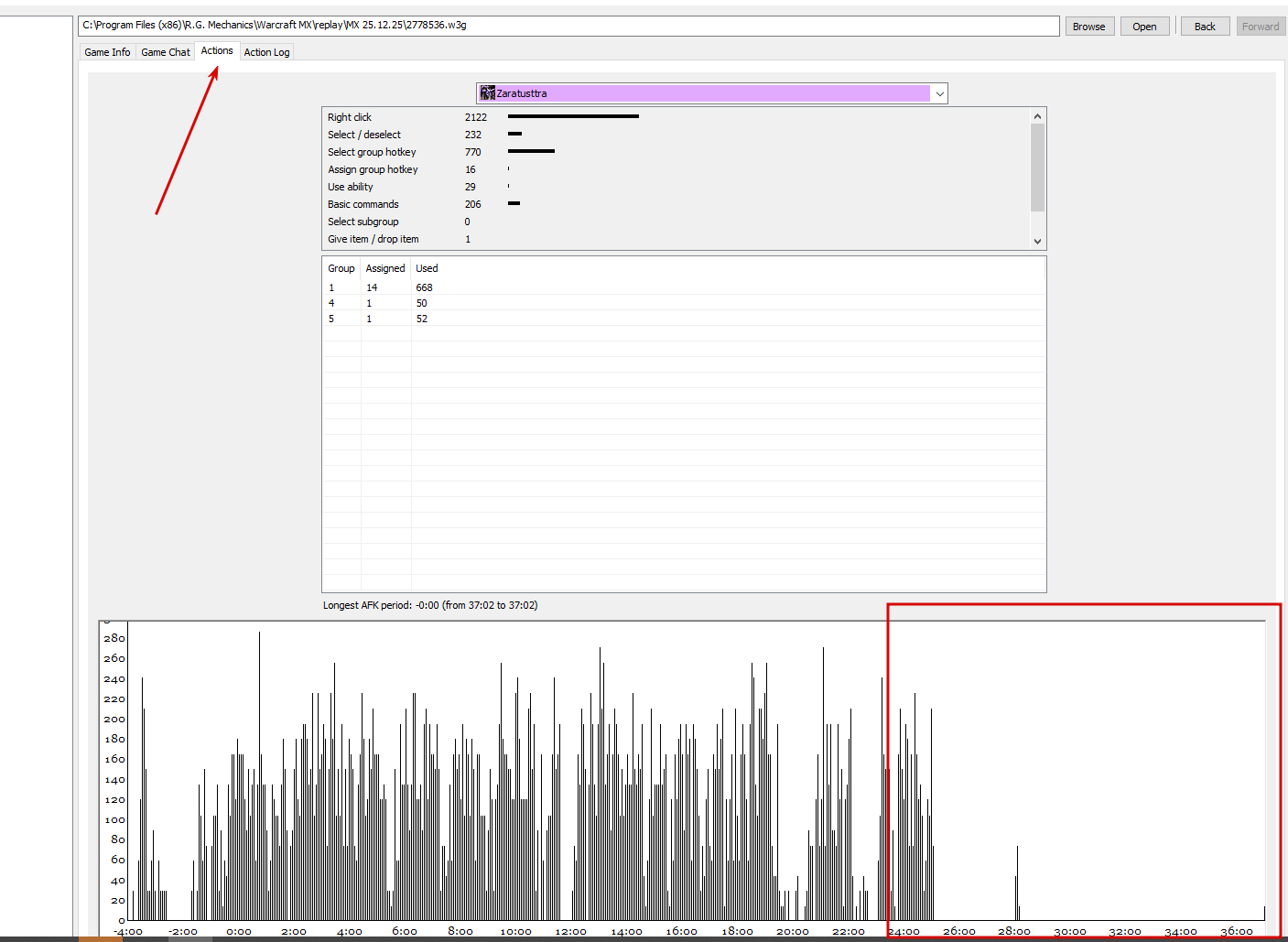Viewport: 1288px width, 942px height.
Task: Select the Select subgroup row
Action: pos(677,222)
